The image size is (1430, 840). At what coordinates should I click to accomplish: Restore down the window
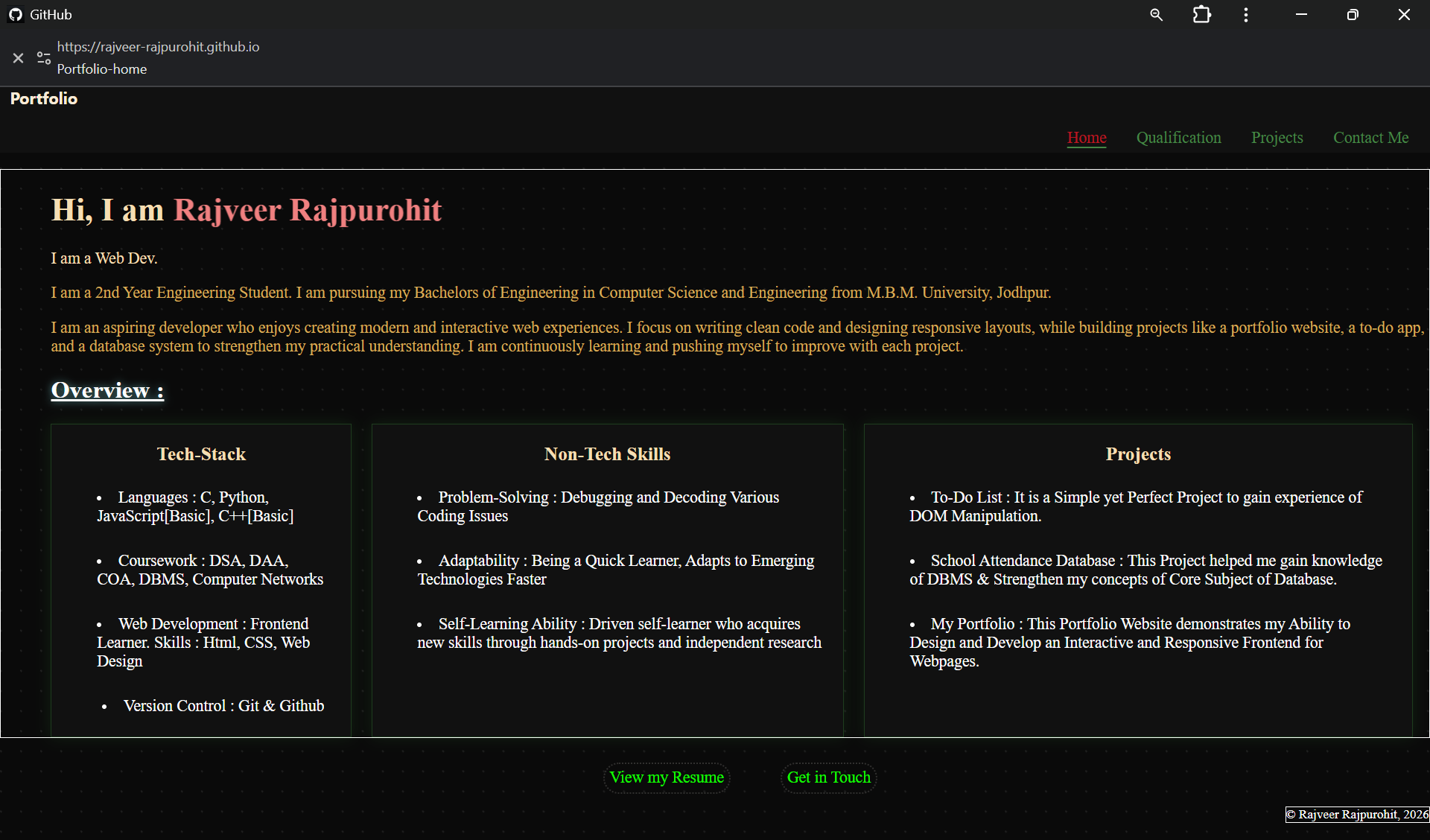pyautogui.click(x=1353, y=15)
